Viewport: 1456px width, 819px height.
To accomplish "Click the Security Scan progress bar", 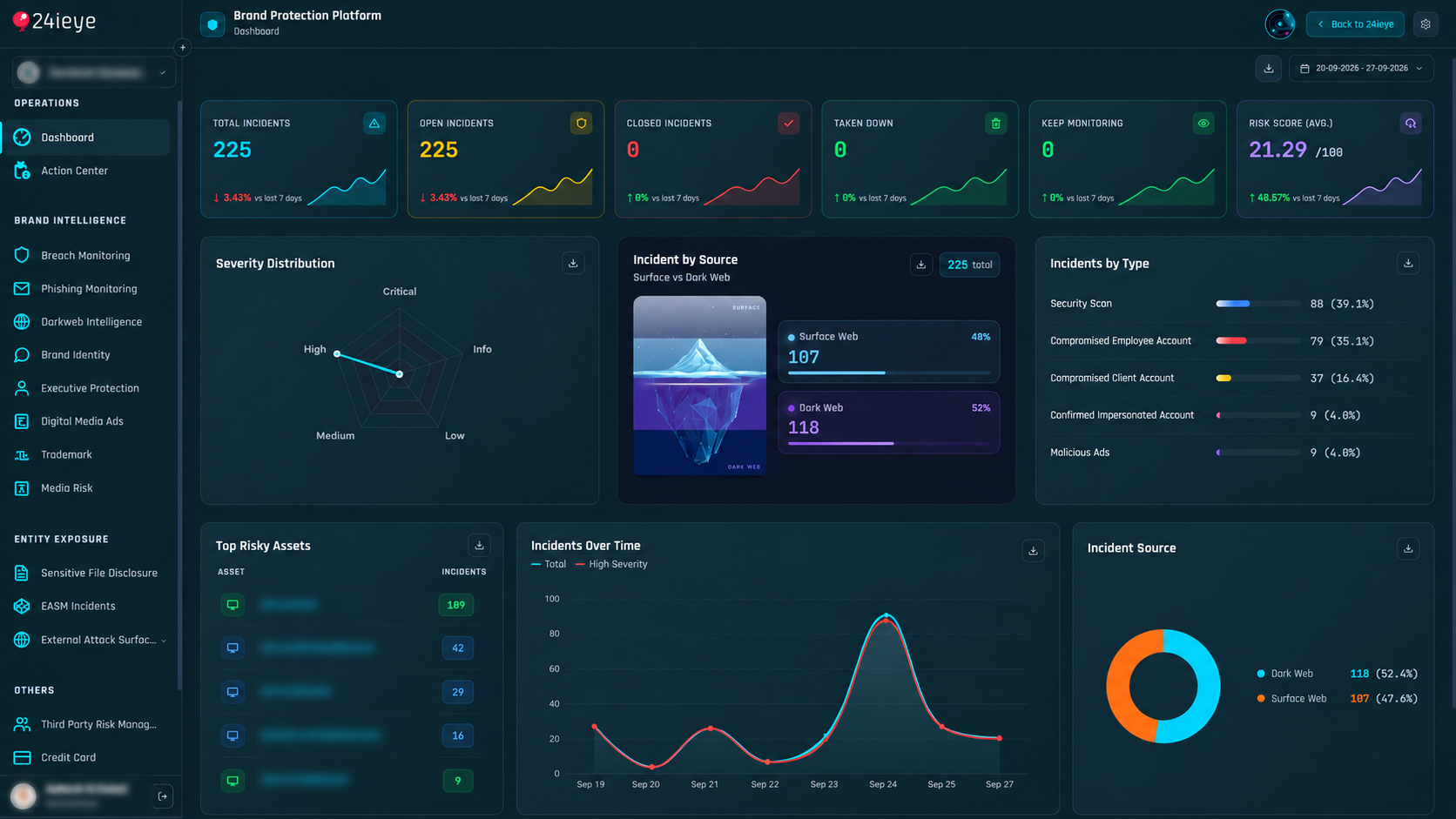I will [x=1257, y=304].
